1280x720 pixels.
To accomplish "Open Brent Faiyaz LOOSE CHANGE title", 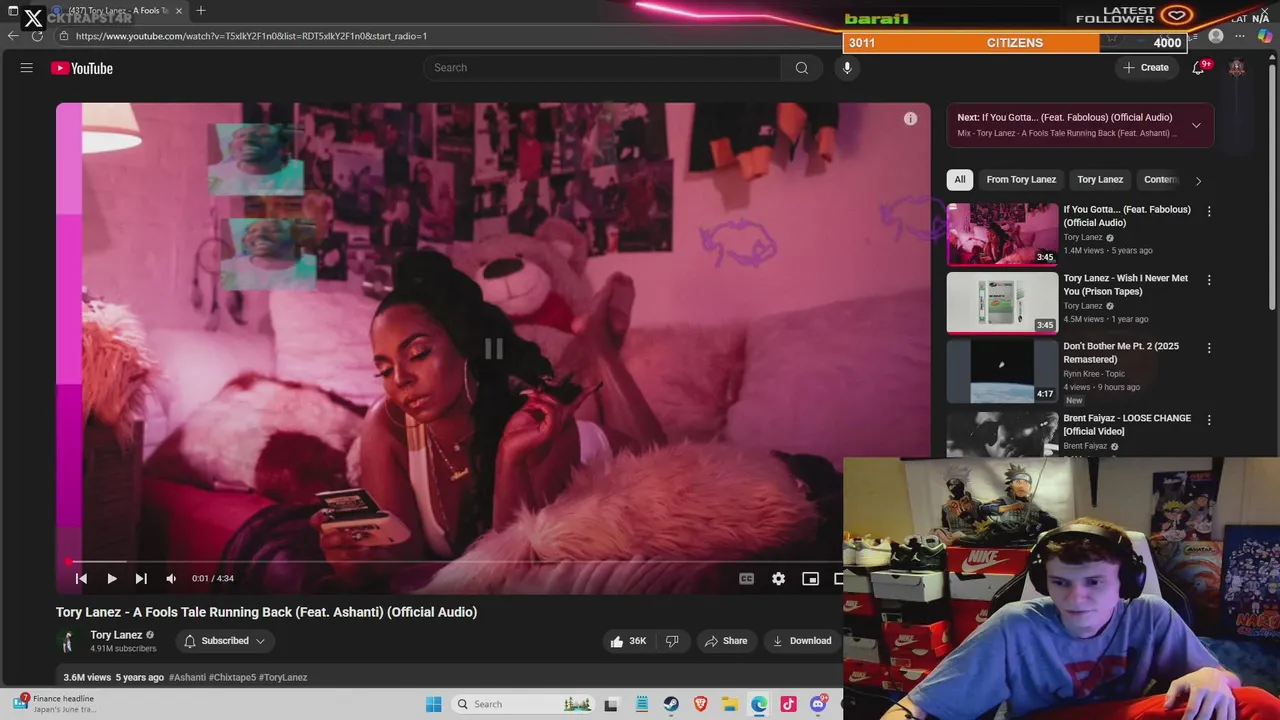I will point(1127,424).
